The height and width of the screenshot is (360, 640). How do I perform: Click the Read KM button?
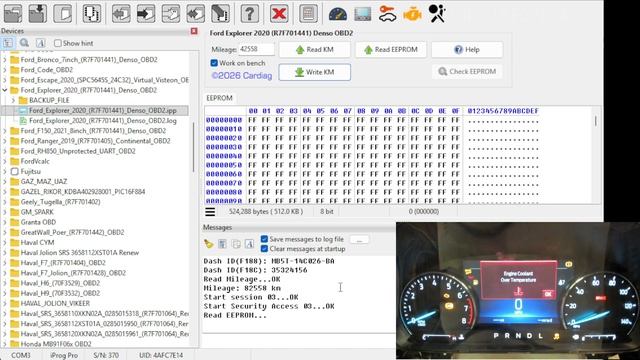pyautogui.click(x=314, y=49)
